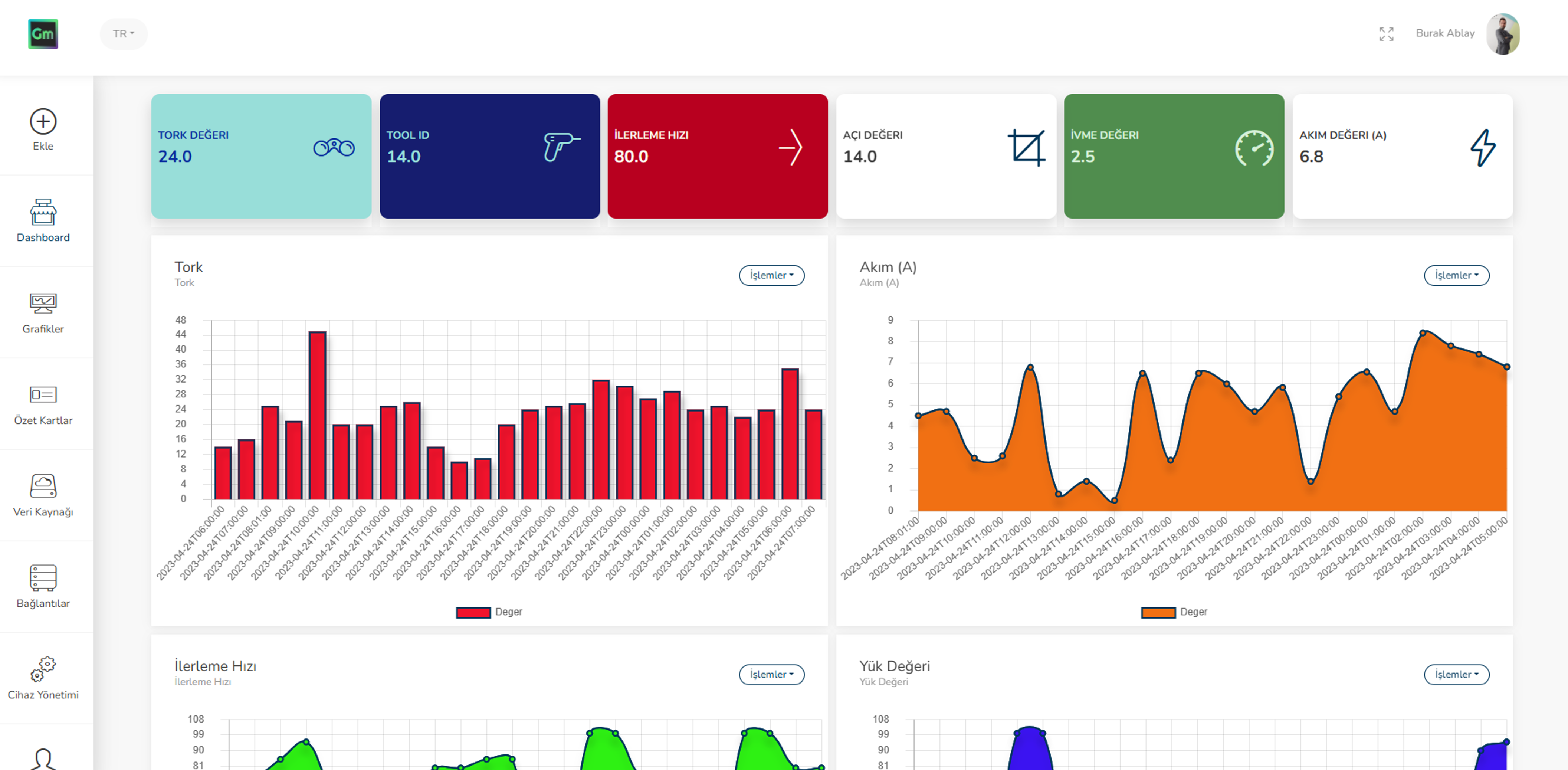
Task: Open İşlemler menu on Yük Değeri chart
Action: (1456, 674)
